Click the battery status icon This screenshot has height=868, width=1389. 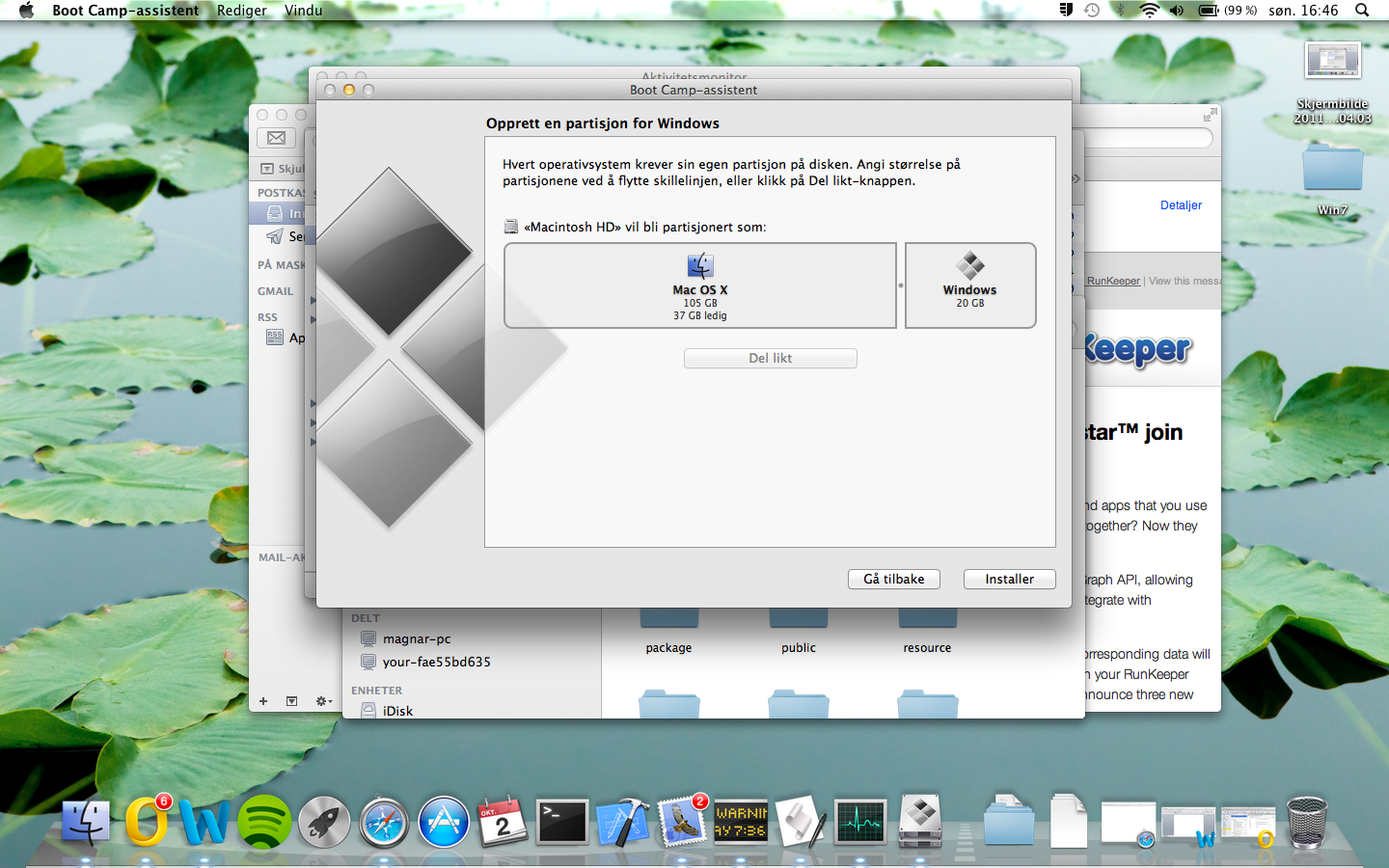[x=1209, y=10]
